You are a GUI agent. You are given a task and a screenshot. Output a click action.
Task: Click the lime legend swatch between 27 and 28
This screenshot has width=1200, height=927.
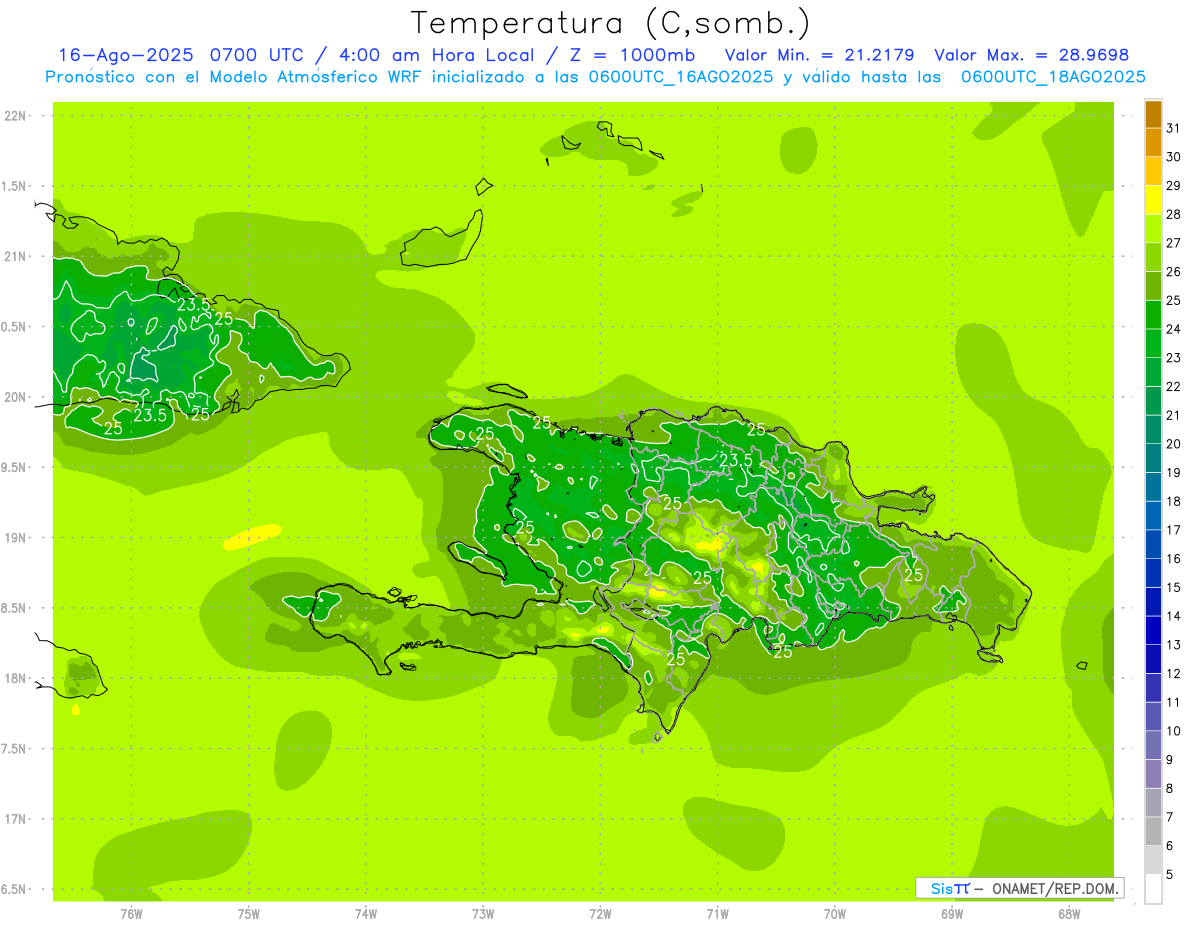(1153, 228)
